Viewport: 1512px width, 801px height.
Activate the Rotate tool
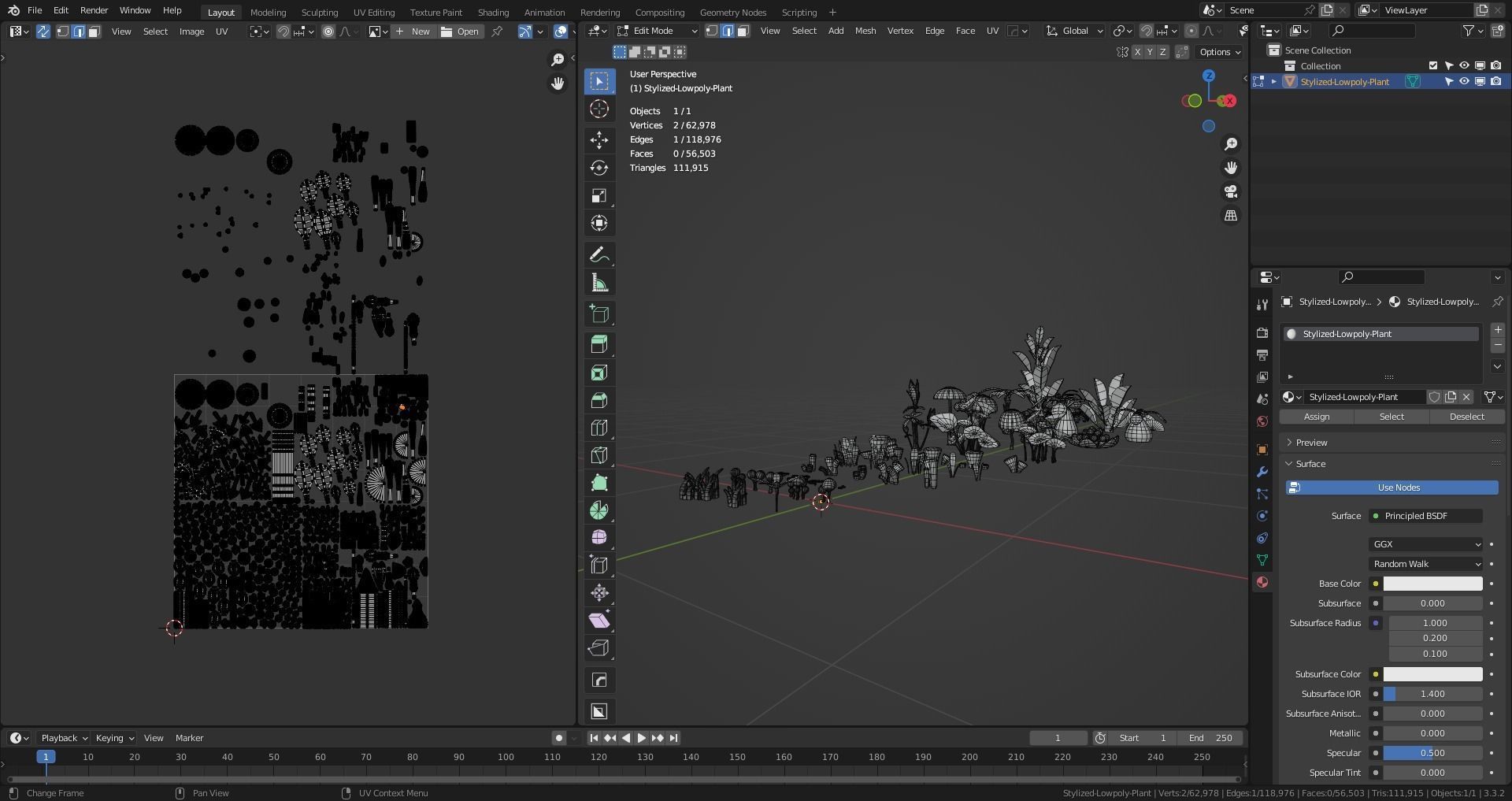(x=599, y=168)
